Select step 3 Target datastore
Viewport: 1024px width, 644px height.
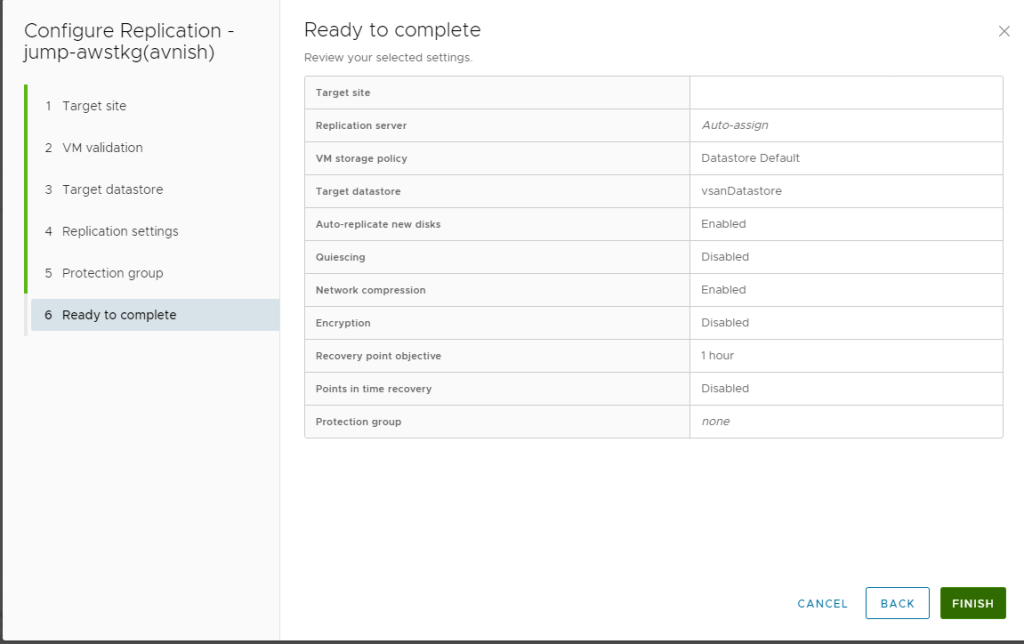pyautogui.click(x=112, y=190)
